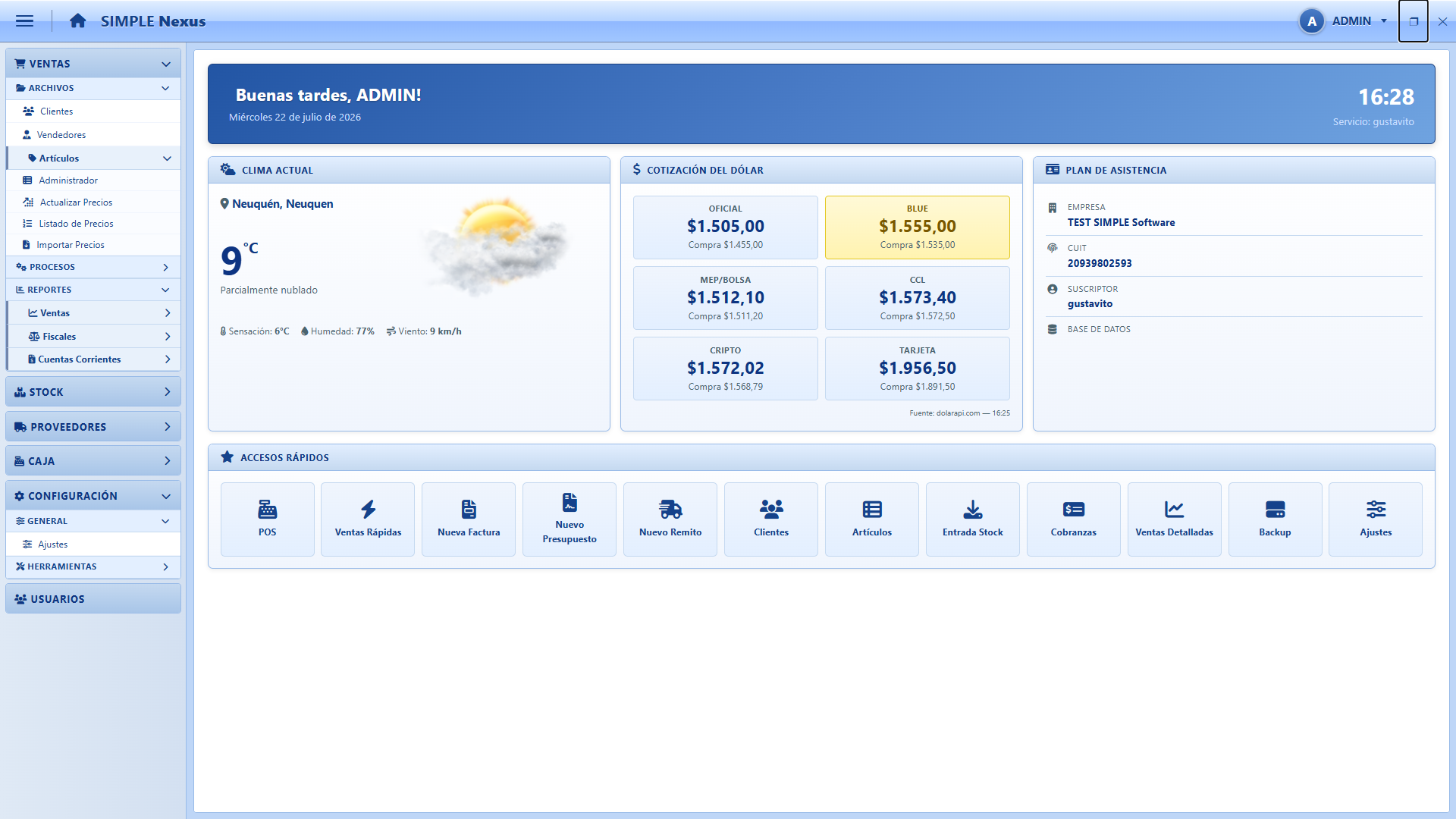Open Cobranzas quick access tile
This screenshot has width=1456, height=819.
(1074, 519)
